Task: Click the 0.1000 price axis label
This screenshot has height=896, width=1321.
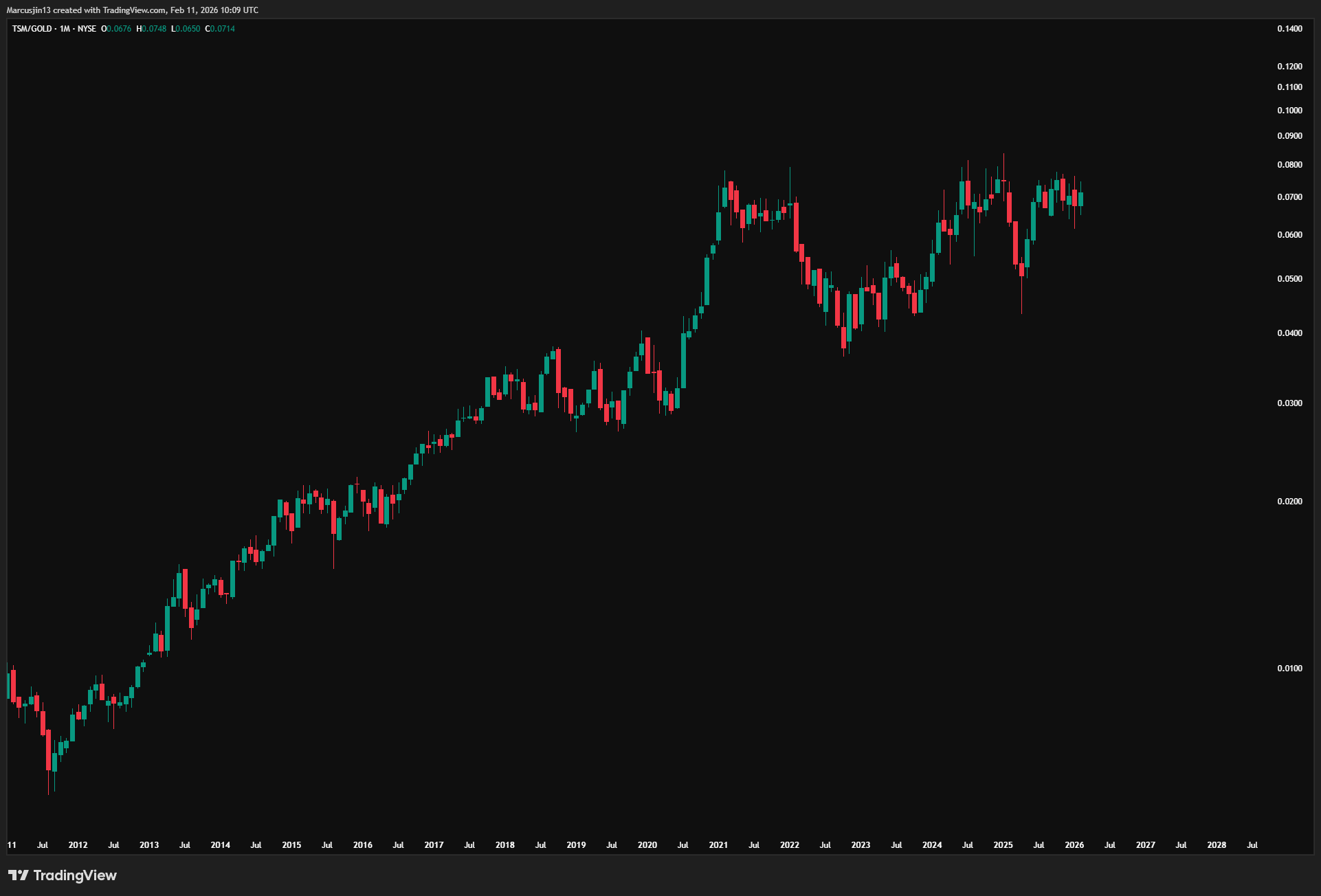Action: pos(1289,111)
